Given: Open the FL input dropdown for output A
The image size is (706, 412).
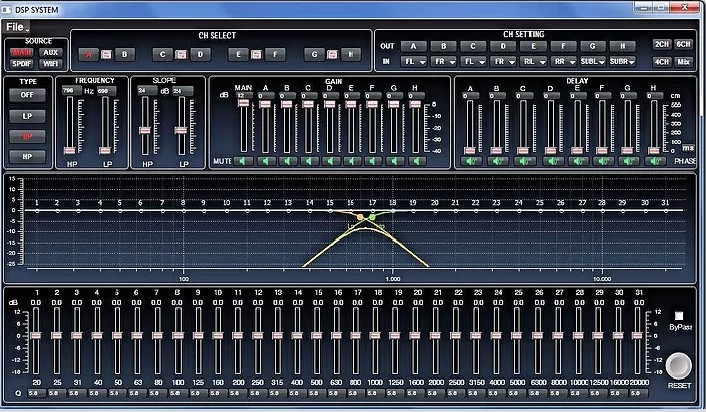Looking at the screenshot, I should 414,61.
